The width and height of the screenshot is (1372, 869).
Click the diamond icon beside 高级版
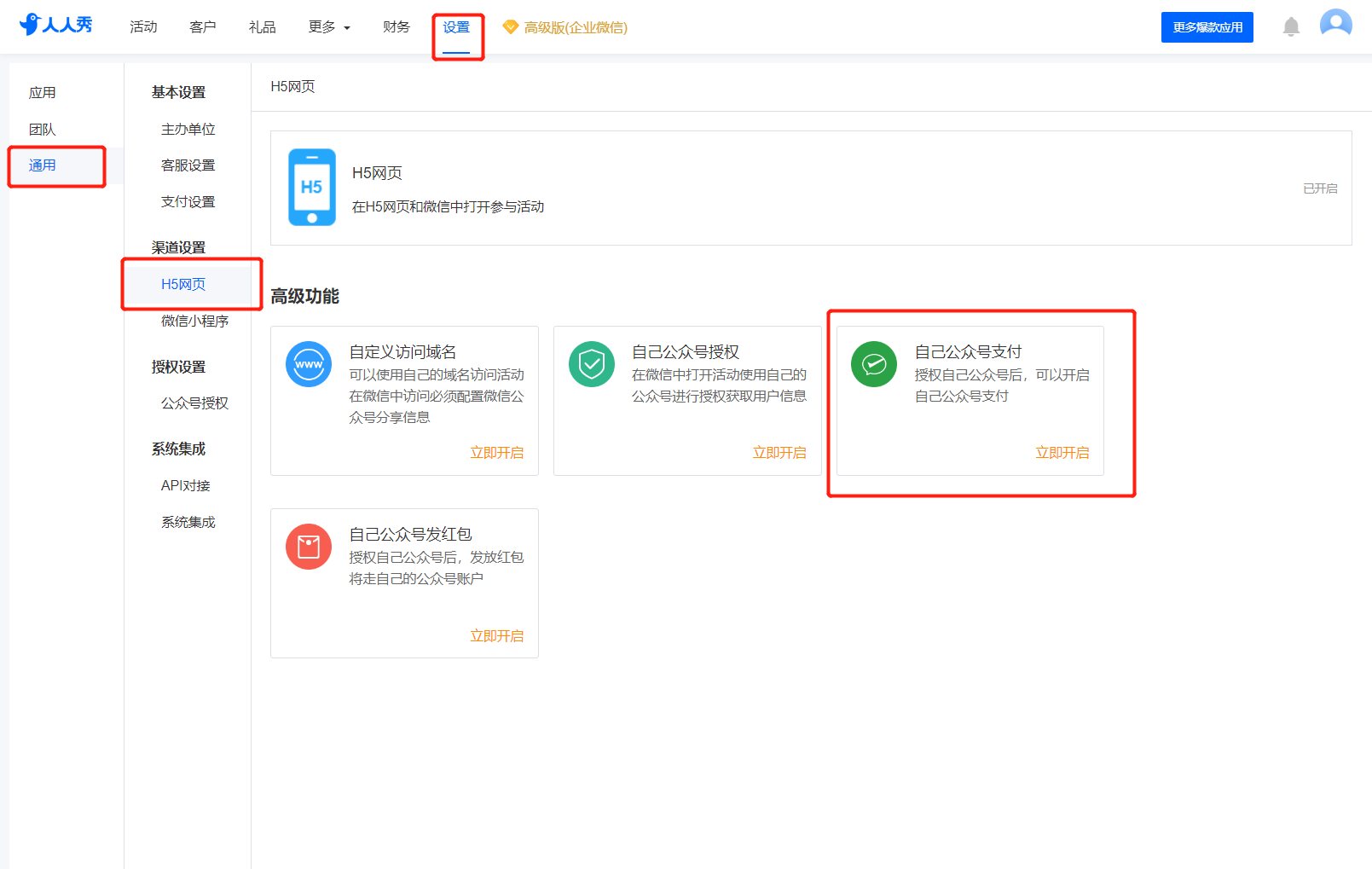click(511, 27)
